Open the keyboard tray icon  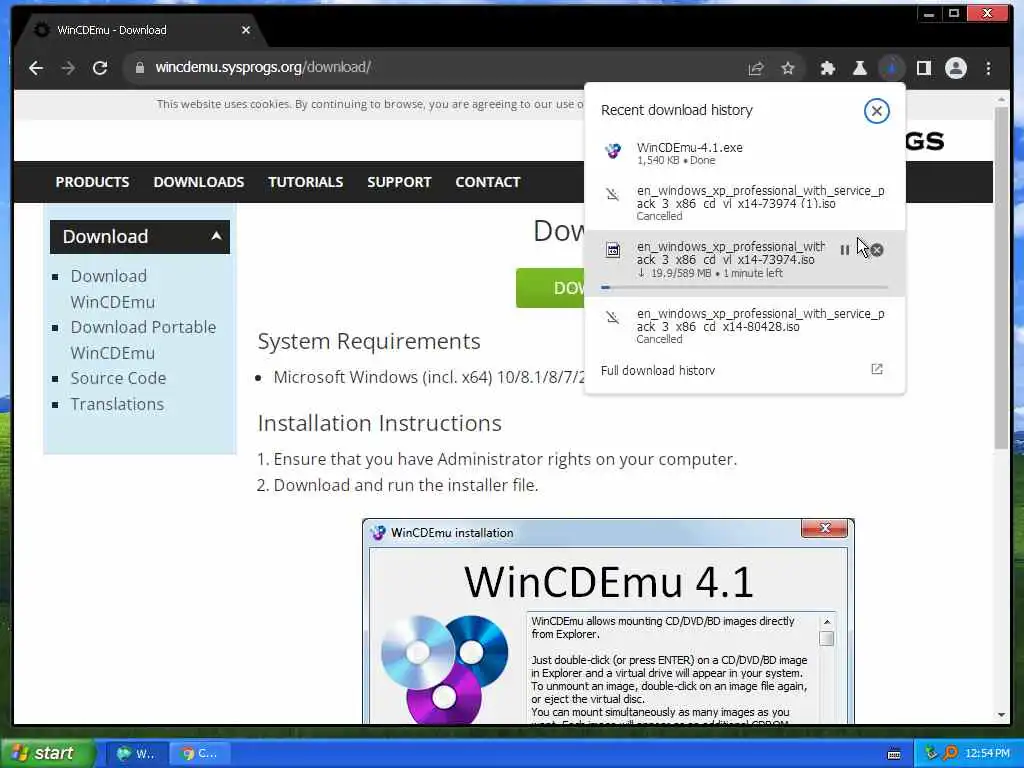click(x=894, y=754)
